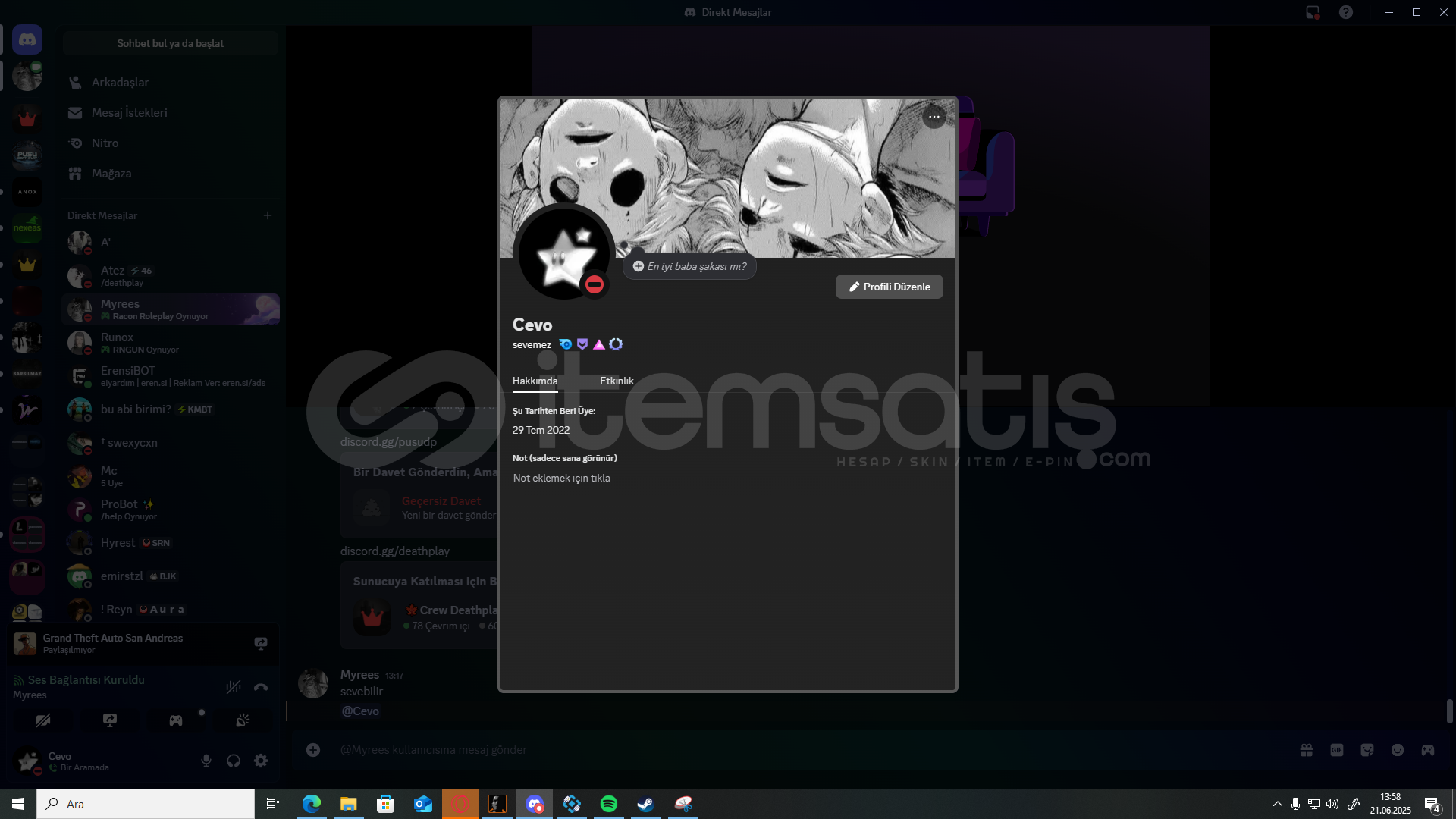Image resolution: width=1456 pixels, height=819 pixels.
Task: Click the discord.gg/deathplay link
Action: pyautogui.click(x=395, y=551)
